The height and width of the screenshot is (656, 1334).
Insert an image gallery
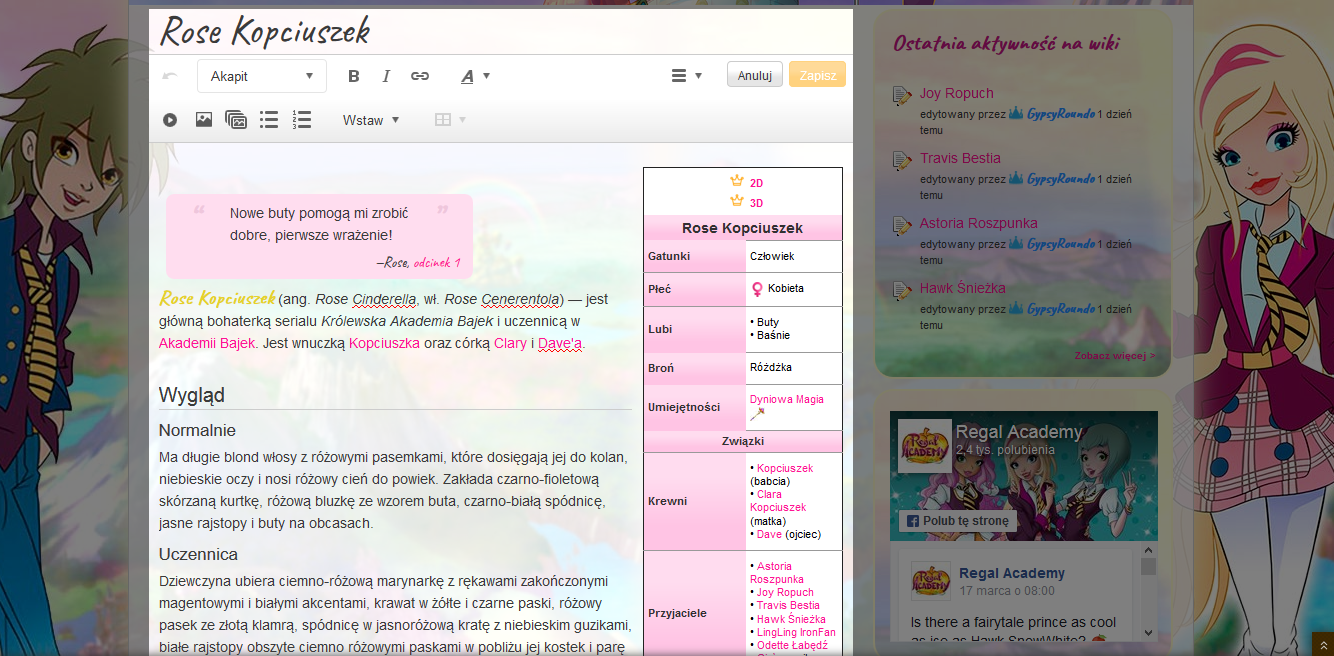tap(236, 120)
